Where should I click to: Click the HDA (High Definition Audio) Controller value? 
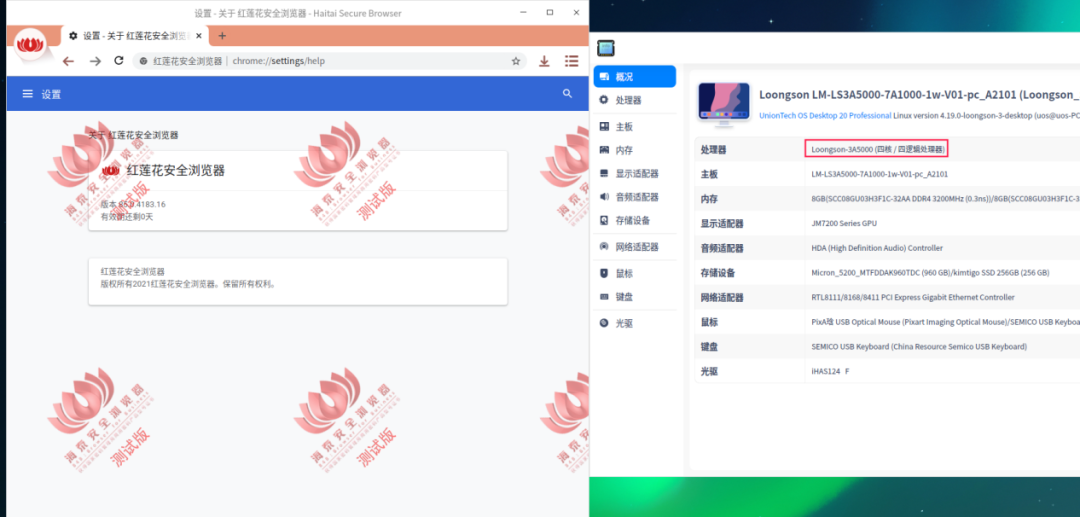coord(877,248)
